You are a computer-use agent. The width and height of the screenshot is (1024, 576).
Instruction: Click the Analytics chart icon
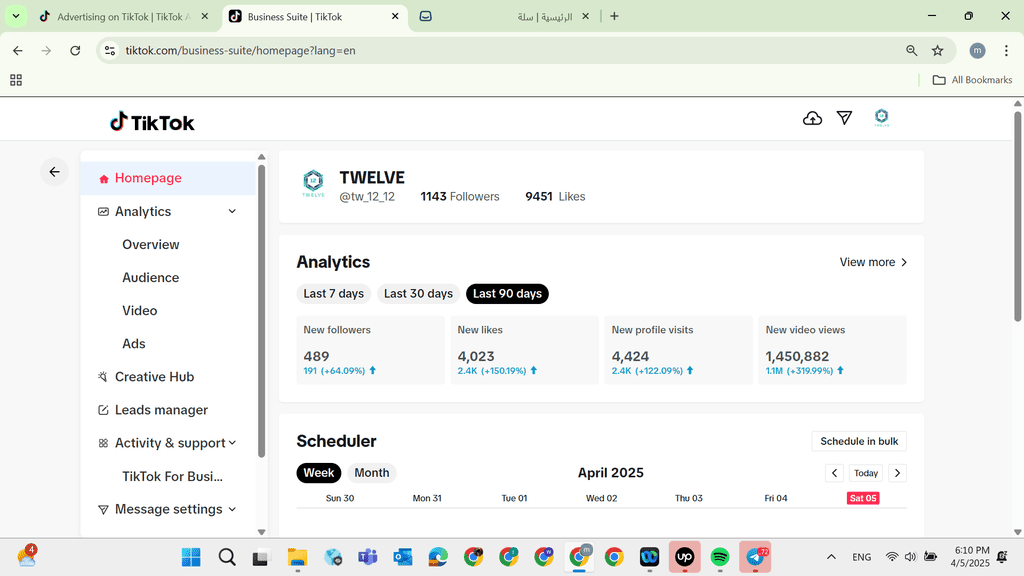103,212
